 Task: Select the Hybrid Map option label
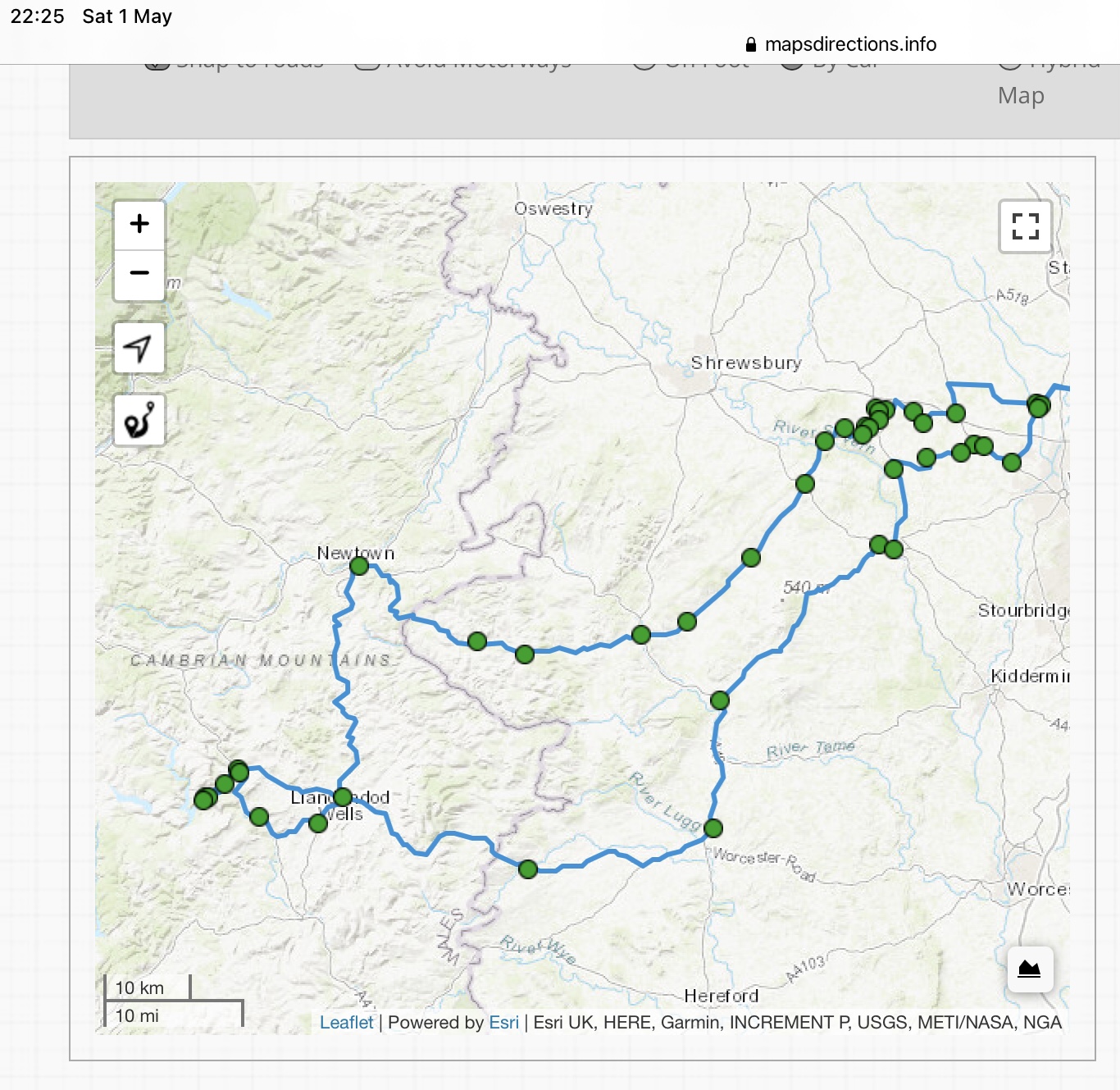[x=1021, y=95]
